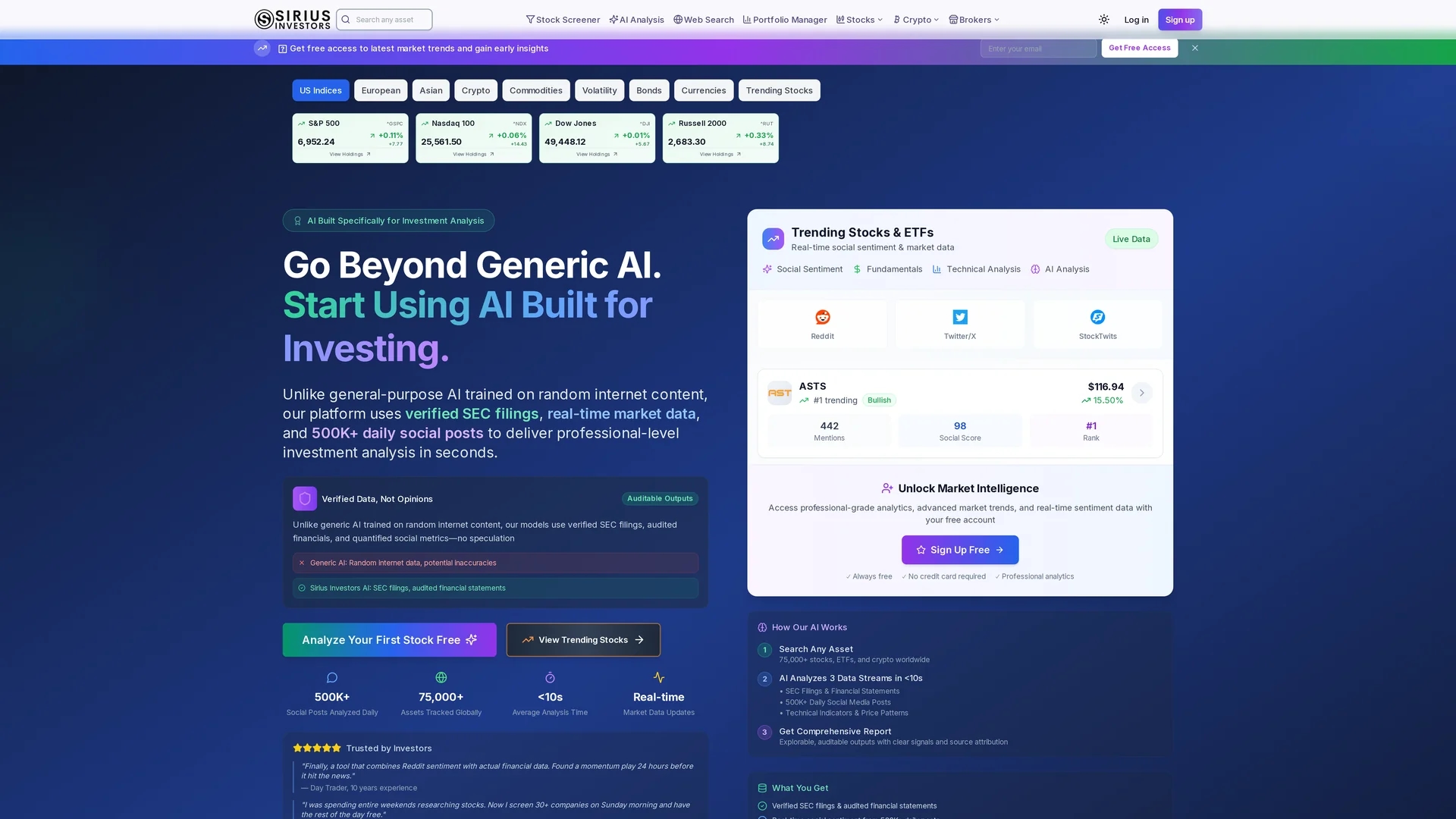The width and height of the screenshot is (1456, 819).
Task: Click the Sign up button
Action: (1180, 20)
